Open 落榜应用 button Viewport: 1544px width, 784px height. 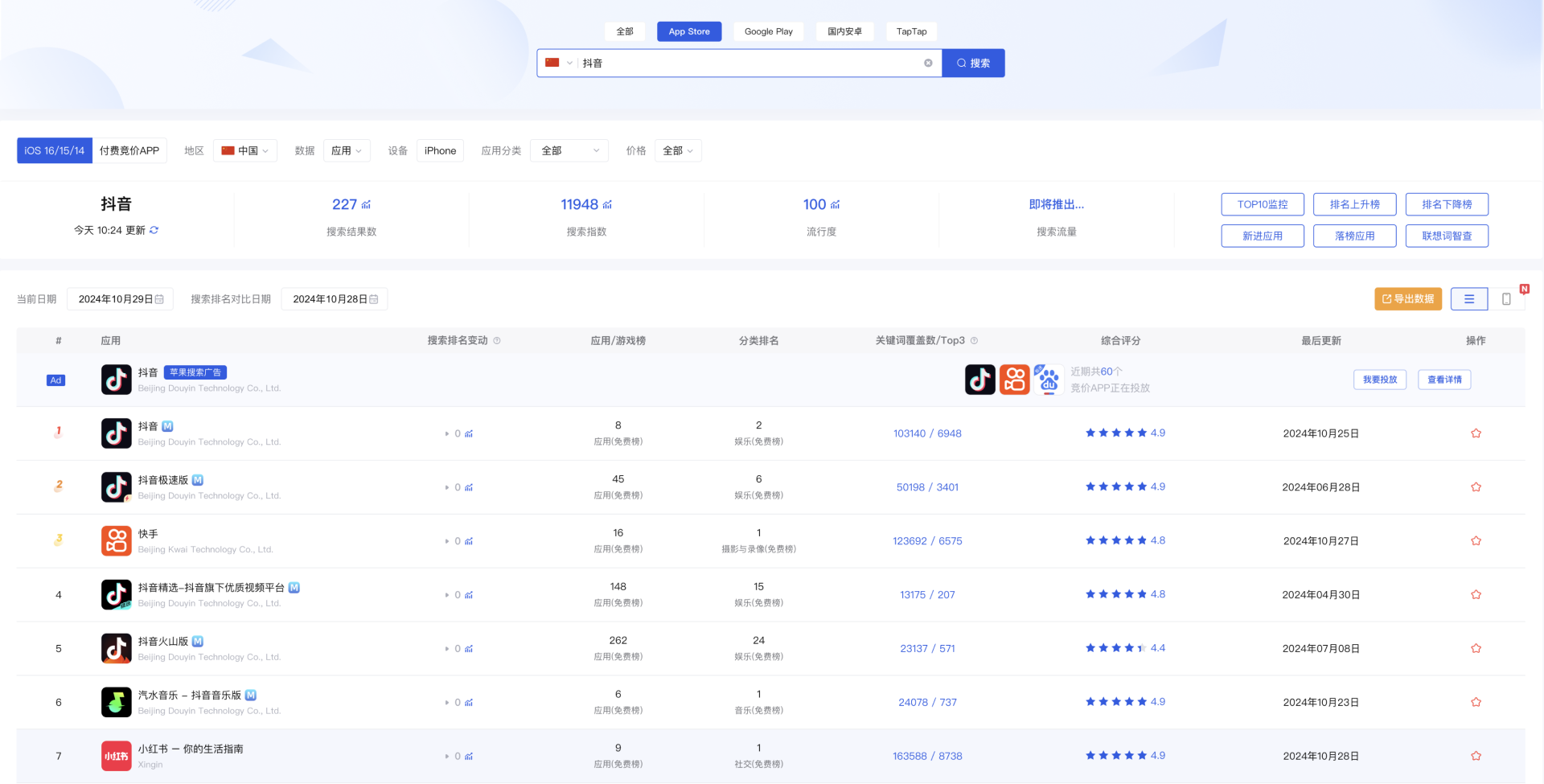click(x=1355, y=236)
